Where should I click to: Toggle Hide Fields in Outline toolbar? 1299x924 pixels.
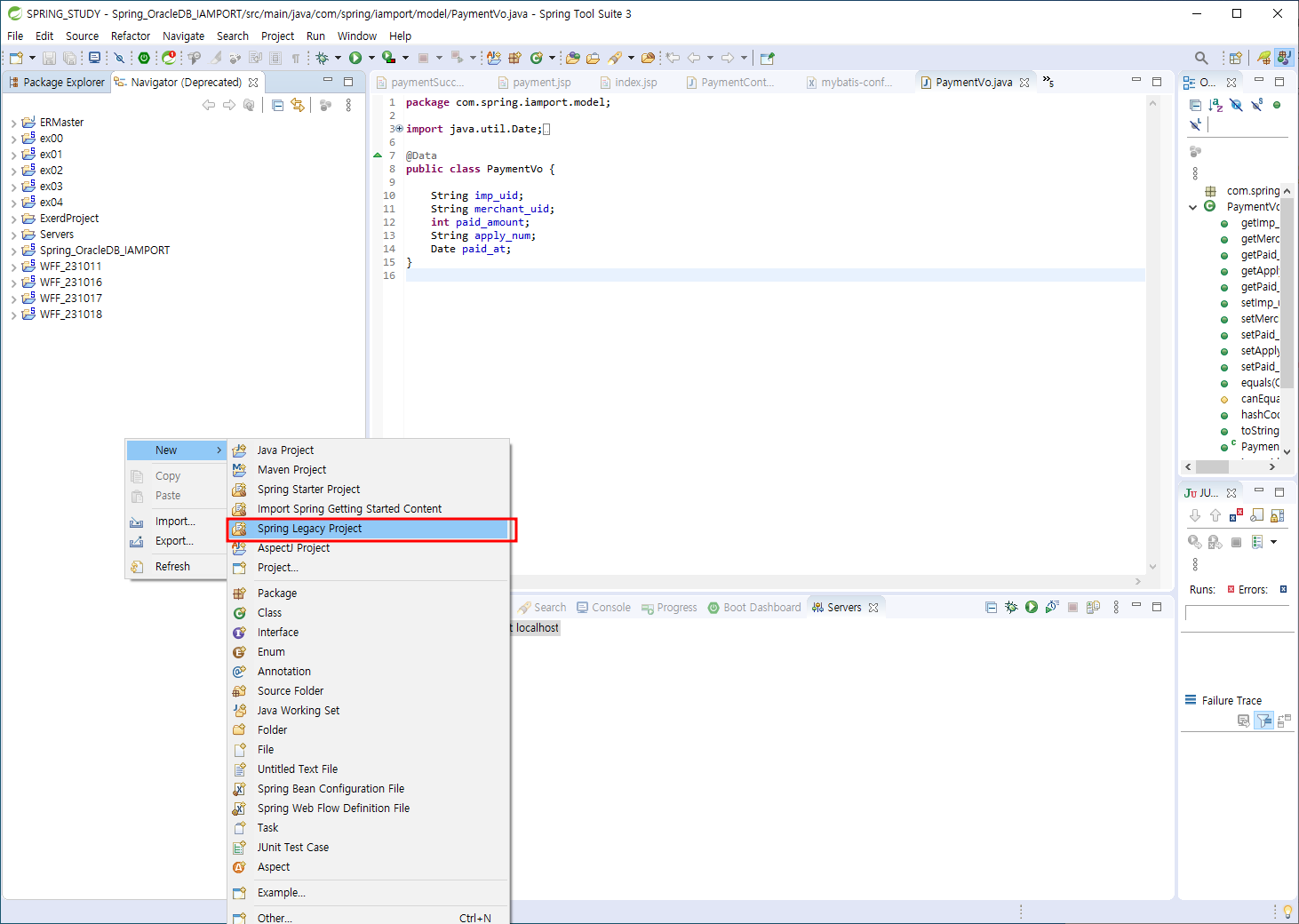pos(1236,105)
